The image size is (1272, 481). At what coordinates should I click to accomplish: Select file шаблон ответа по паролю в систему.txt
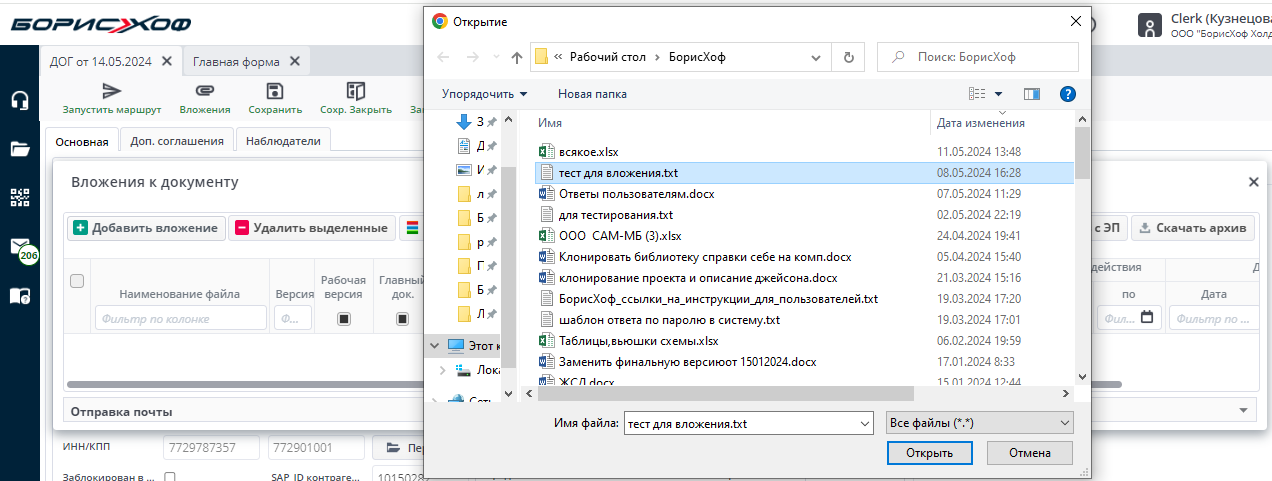pos(668,319)
